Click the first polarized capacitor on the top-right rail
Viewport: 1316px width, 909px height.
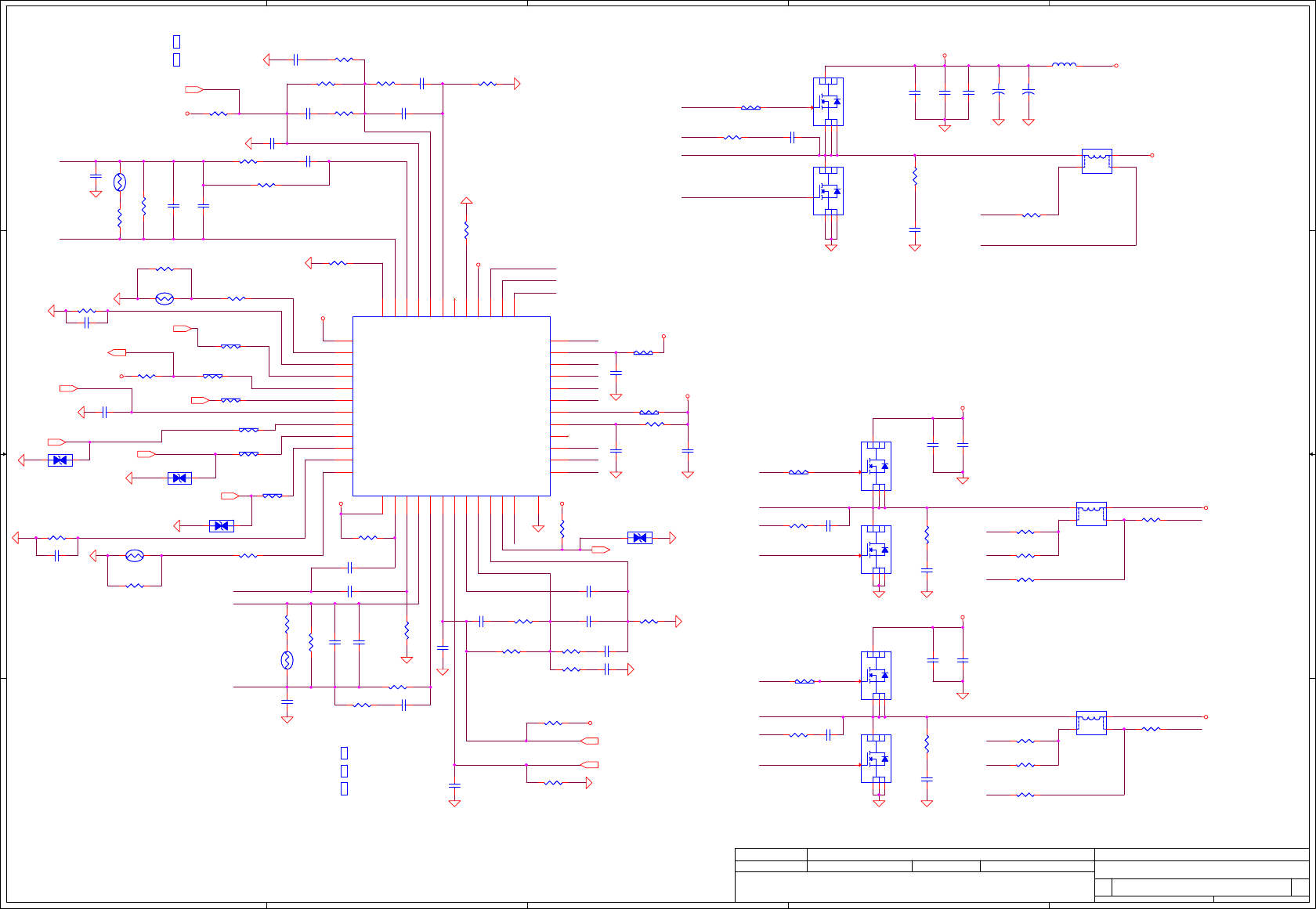(999, 92)
